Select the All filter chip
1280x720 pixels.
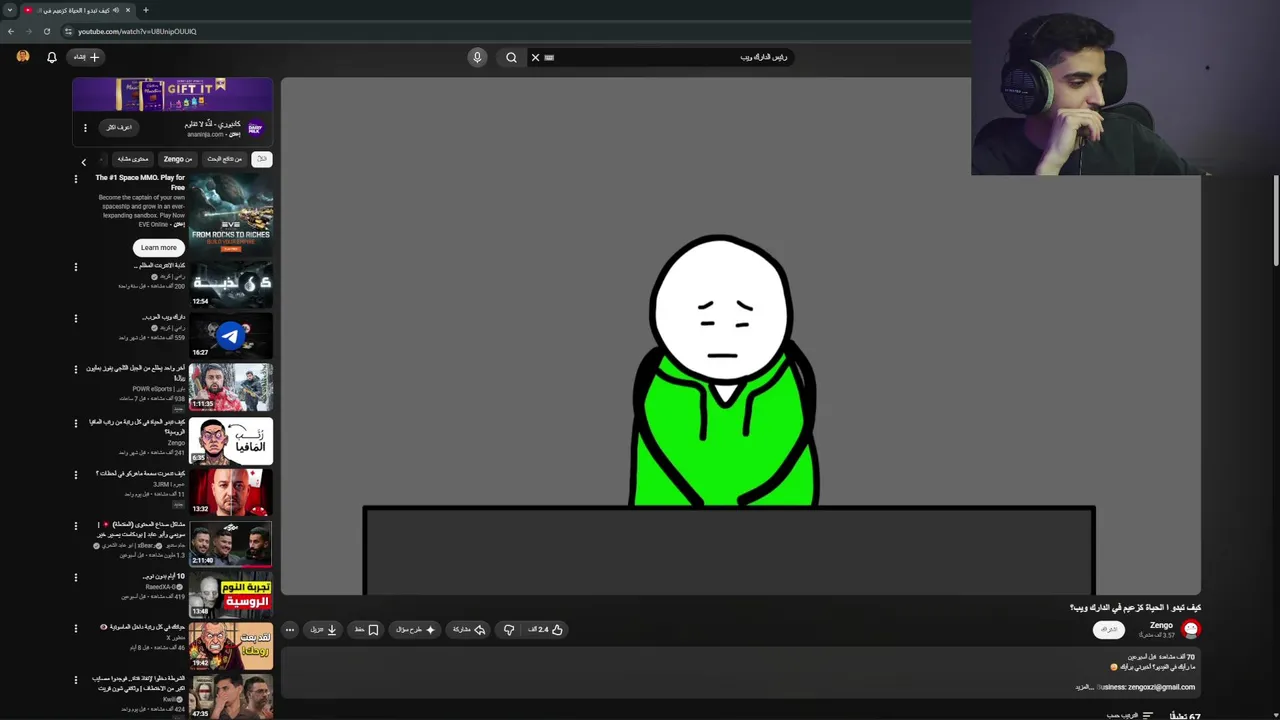pyautogui.click(x=261, y=159)
